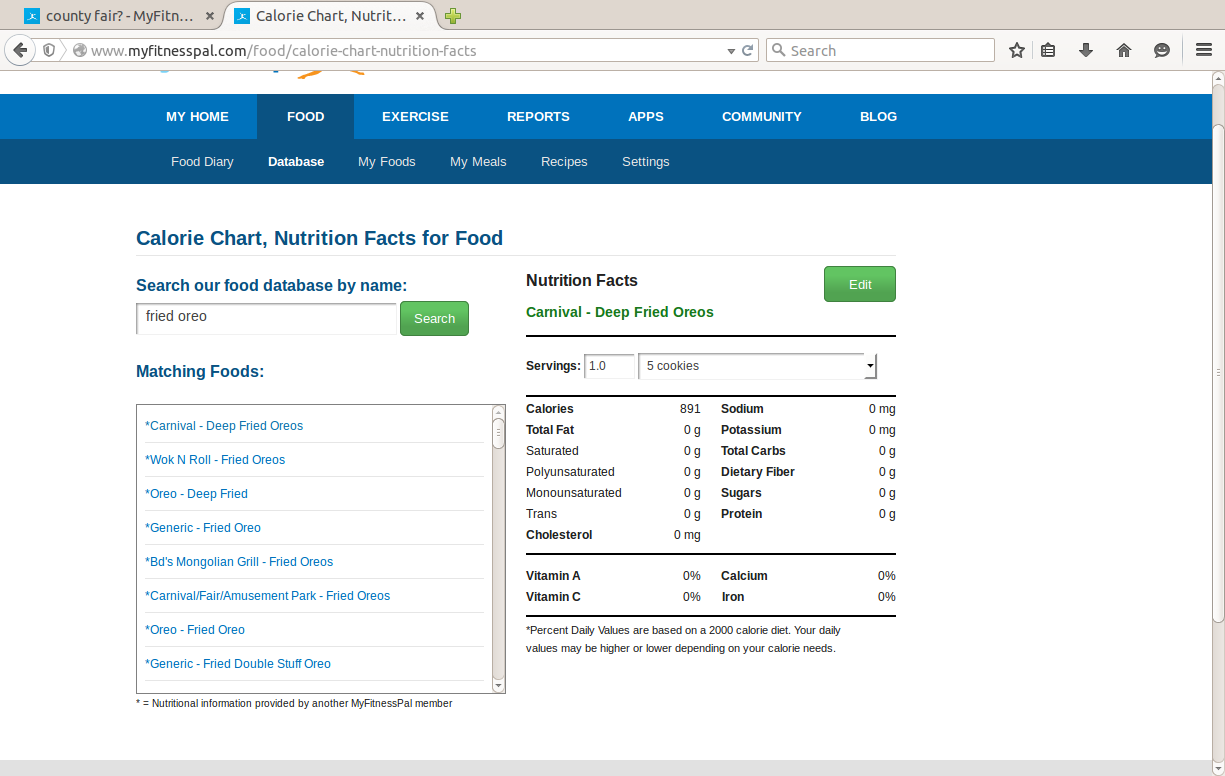Click the Servings quantity field
The height and width of the screenshot is (776, 1225).
click(x=610, y=366)
